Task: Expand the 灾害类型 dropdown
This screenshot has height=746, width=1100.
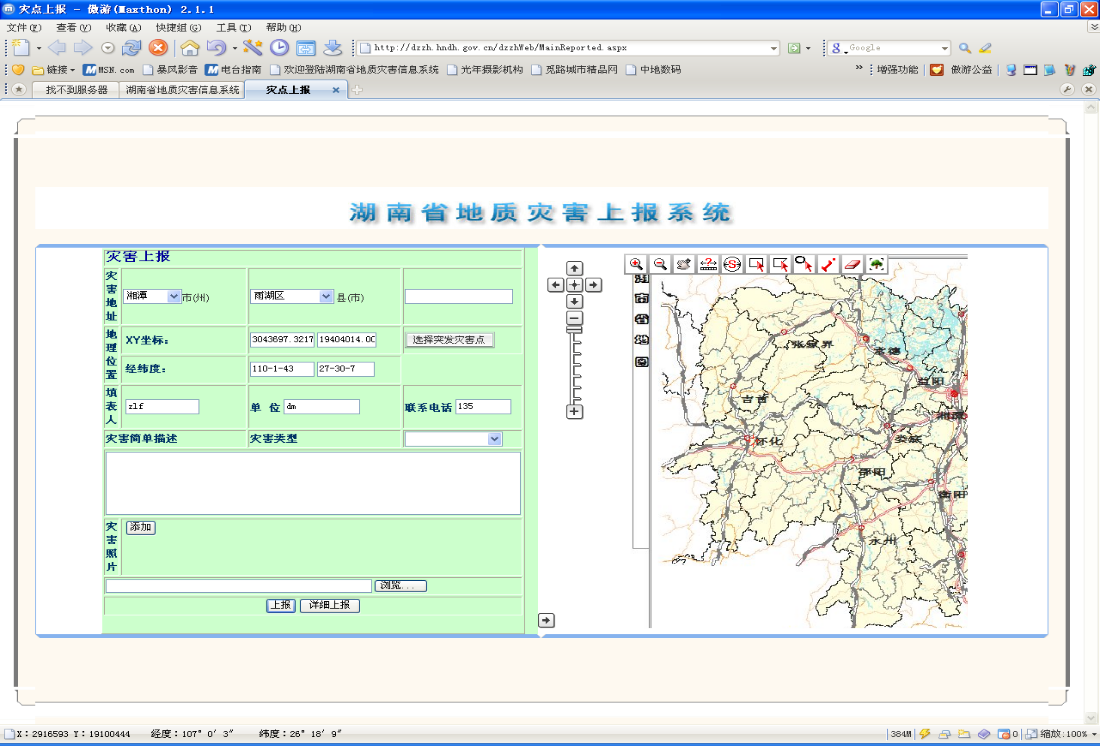Action: pos(453,439)
